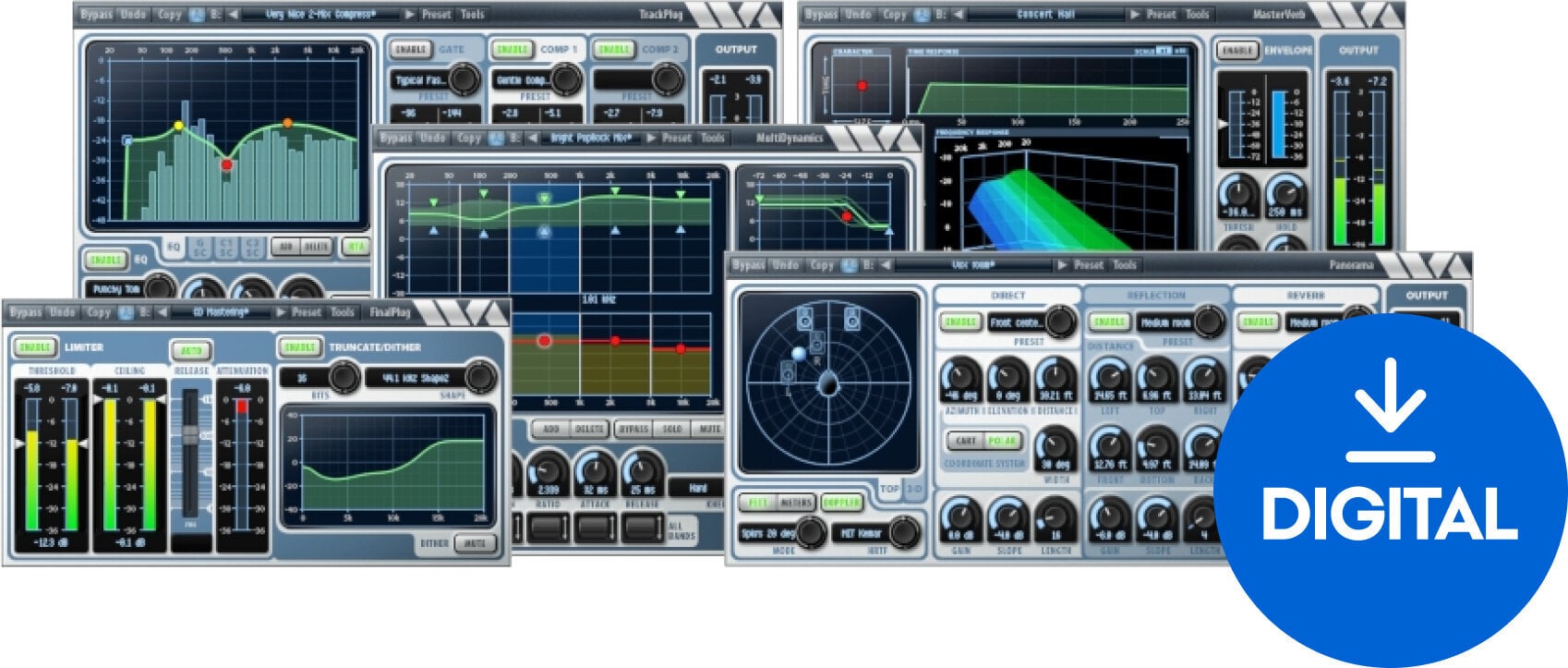This screenshot has width=1568, height=668.
Task: Toggle the TRUNCATE/DITHER enable button
Action: pyautogui.click(x=299, y=347)
